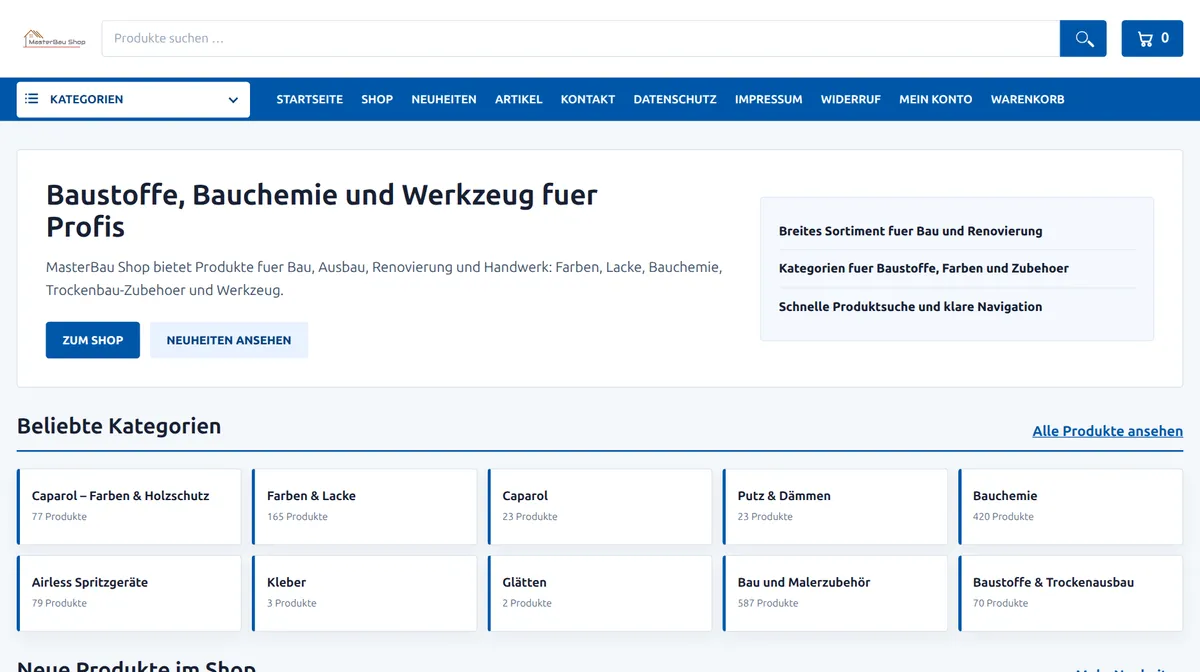The image size is (1200, 672).
Task: Open the Impressum menu link
Action: point(769,99)
